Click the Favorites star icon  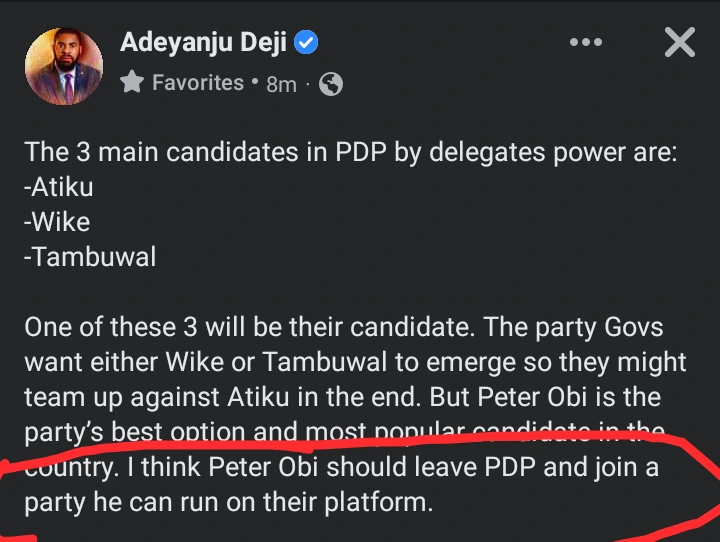[132, 84]
